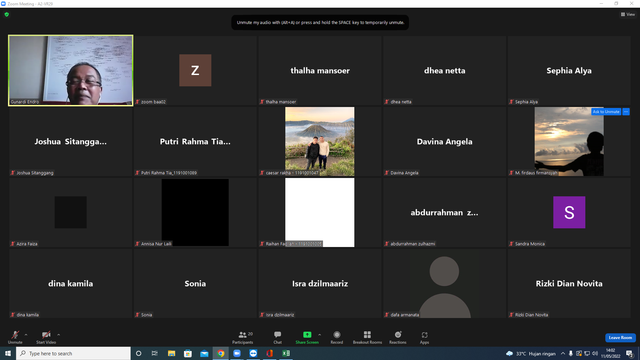The width and height of the screenshot is (640, 360).
Task: Click the dina kamila tile
Action: pos(71,284)
